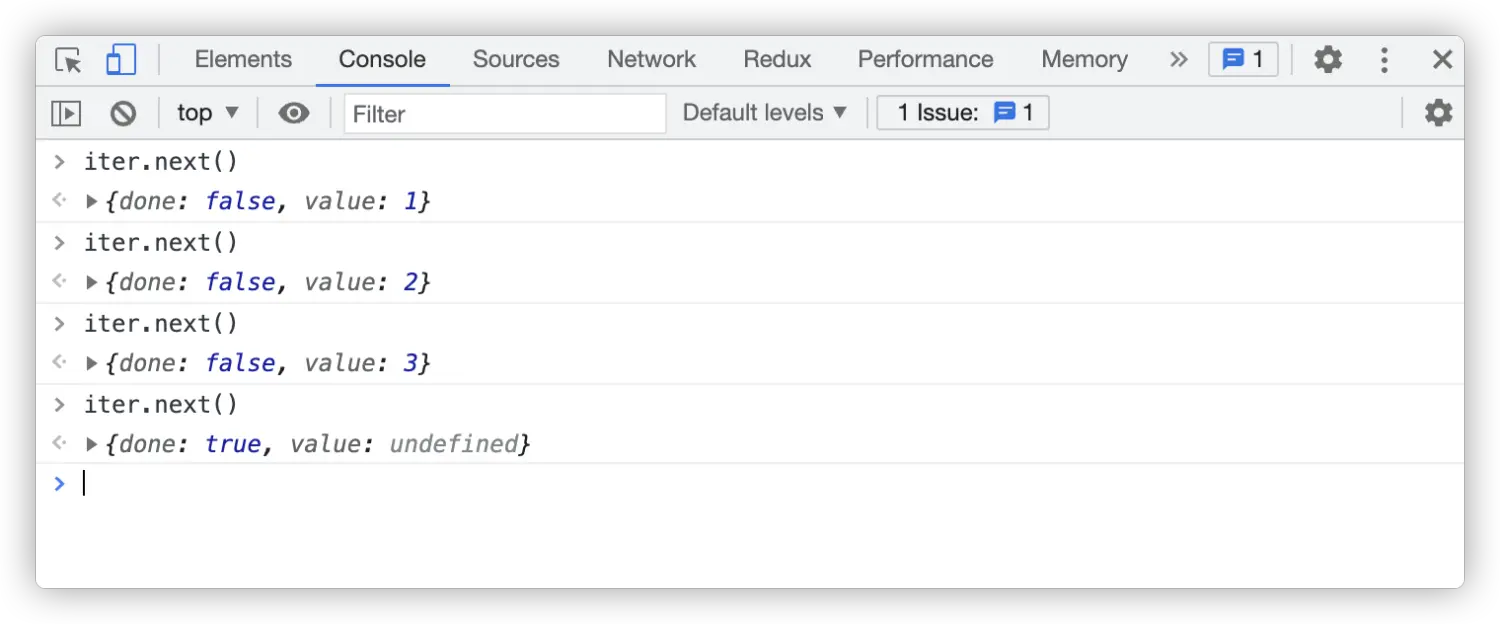Show the console sidebar panel icon
Screen dimensions: 1500x624
tap(66, 113)
